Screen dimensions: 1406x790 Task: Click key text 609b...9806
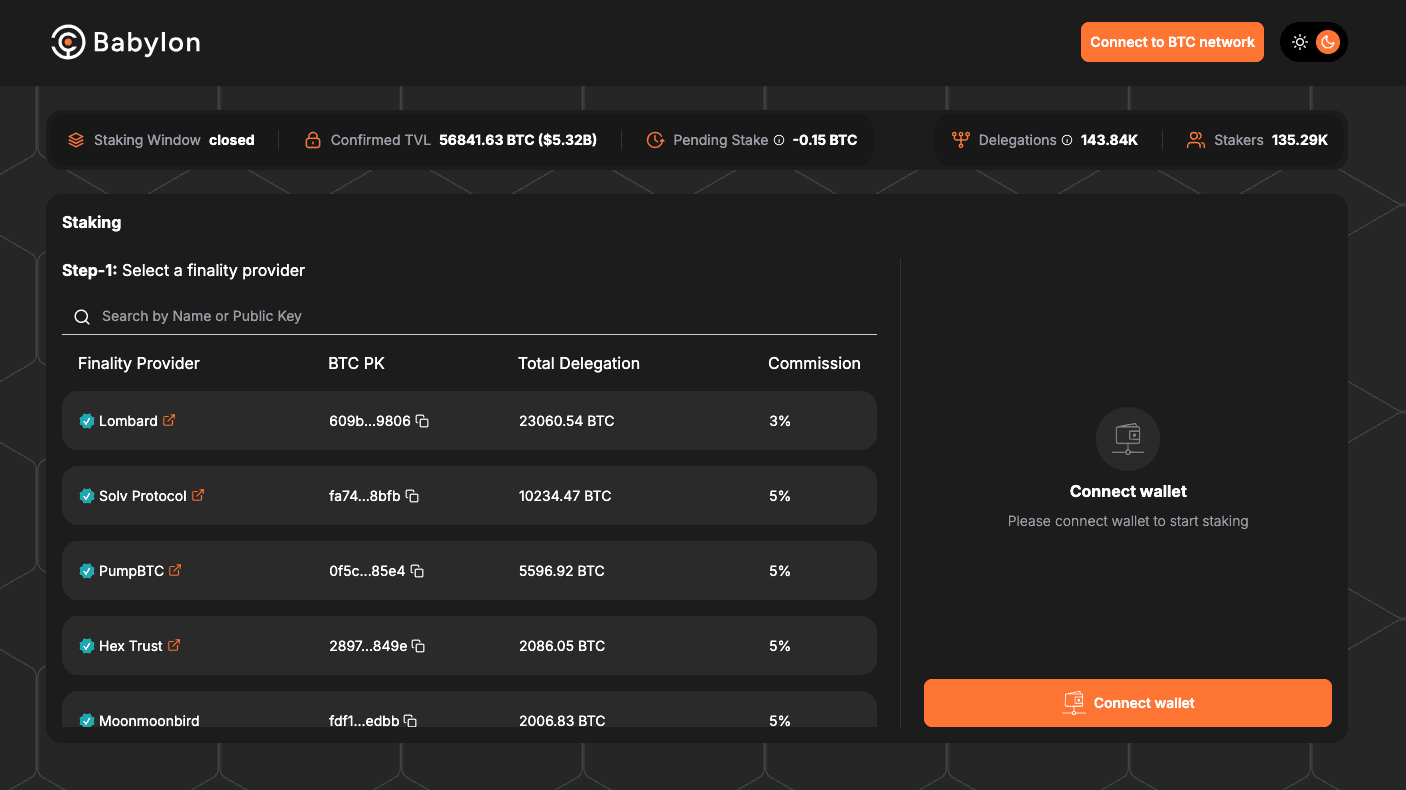pos(370,421)
